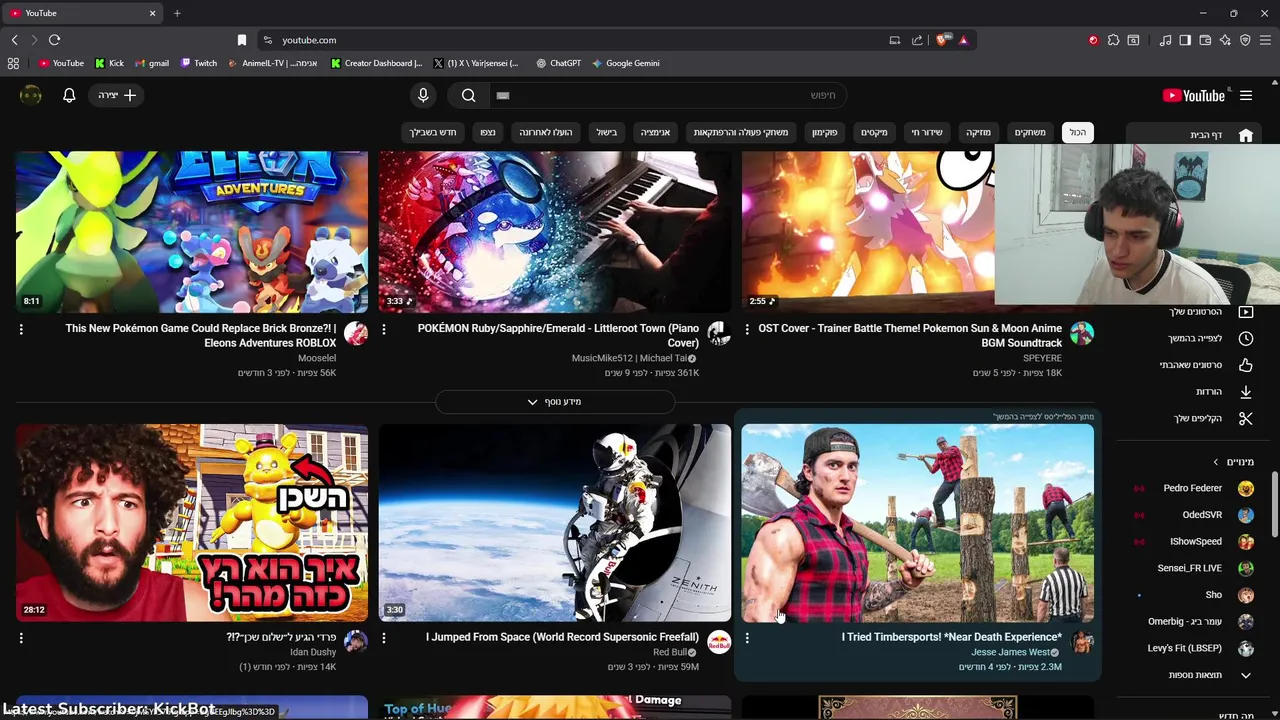Open the Idan Dushy video thumbnail
Image resolution: width=1280 pixels, height=720 pixels.
(x=192, y=523)
